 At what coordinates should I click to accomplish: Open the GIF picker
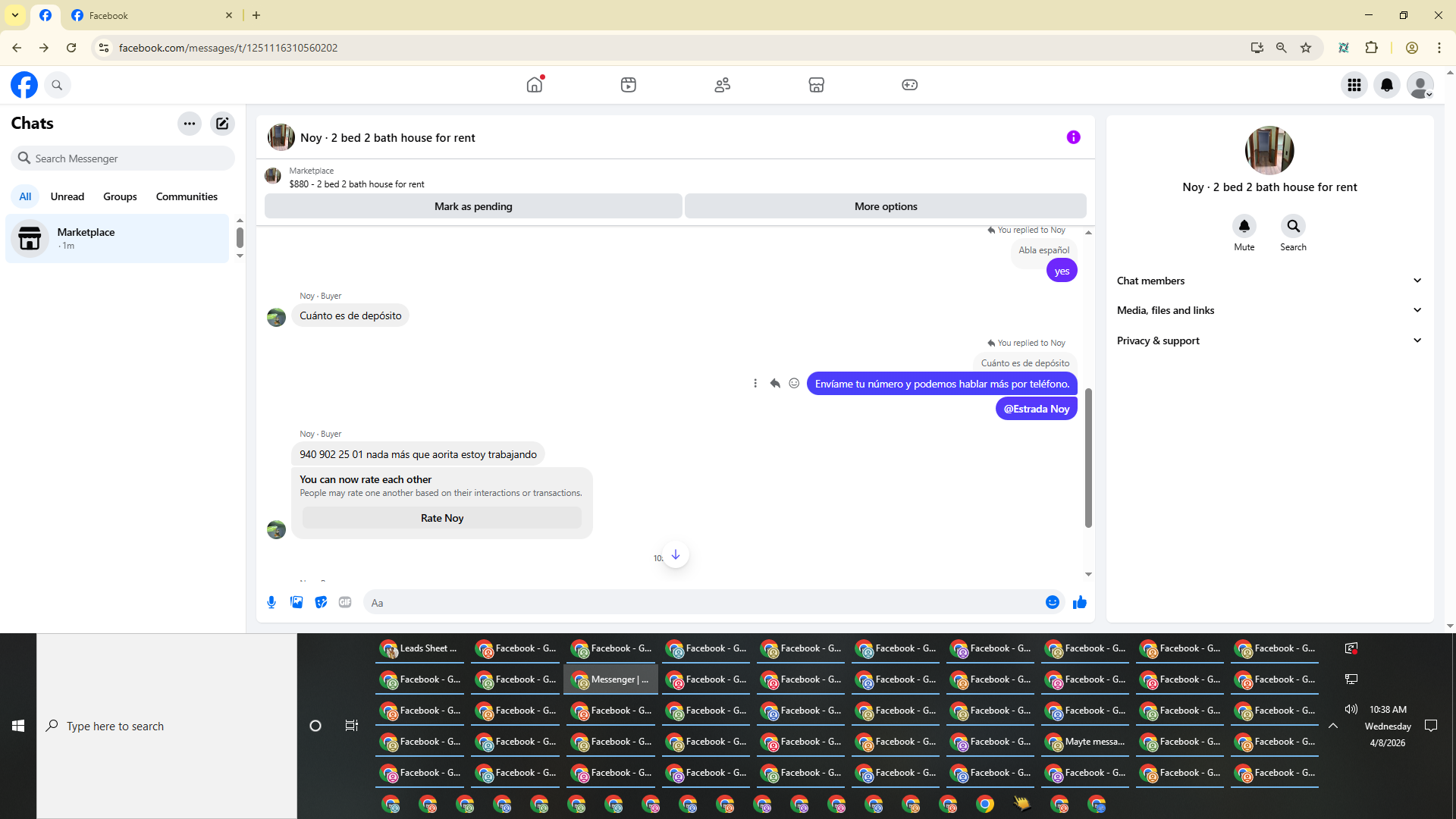pyautogui.click(x=345, y=602)
